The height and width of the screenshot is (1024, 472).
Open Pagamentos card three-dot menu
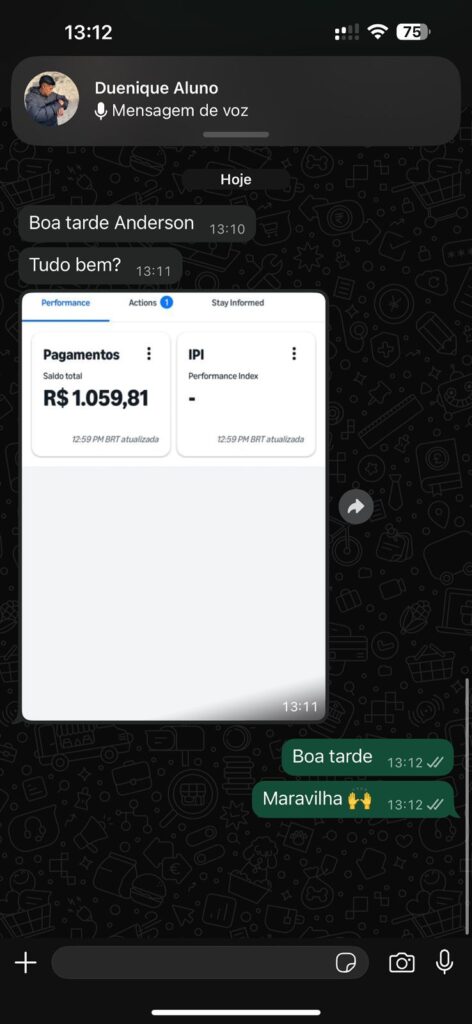[149, 353]
